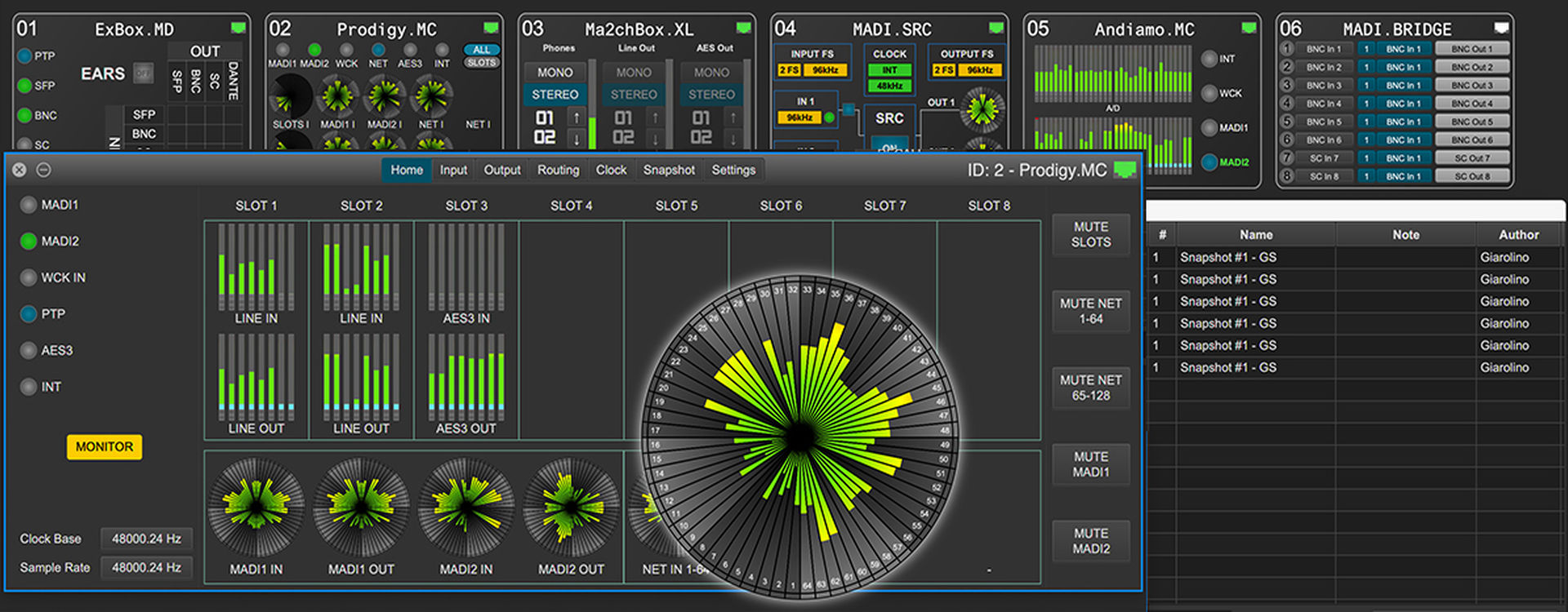This screenshot has width=1568, height=612.
Task: Sort snapshot list by Author column
Action: point(1518,235)
